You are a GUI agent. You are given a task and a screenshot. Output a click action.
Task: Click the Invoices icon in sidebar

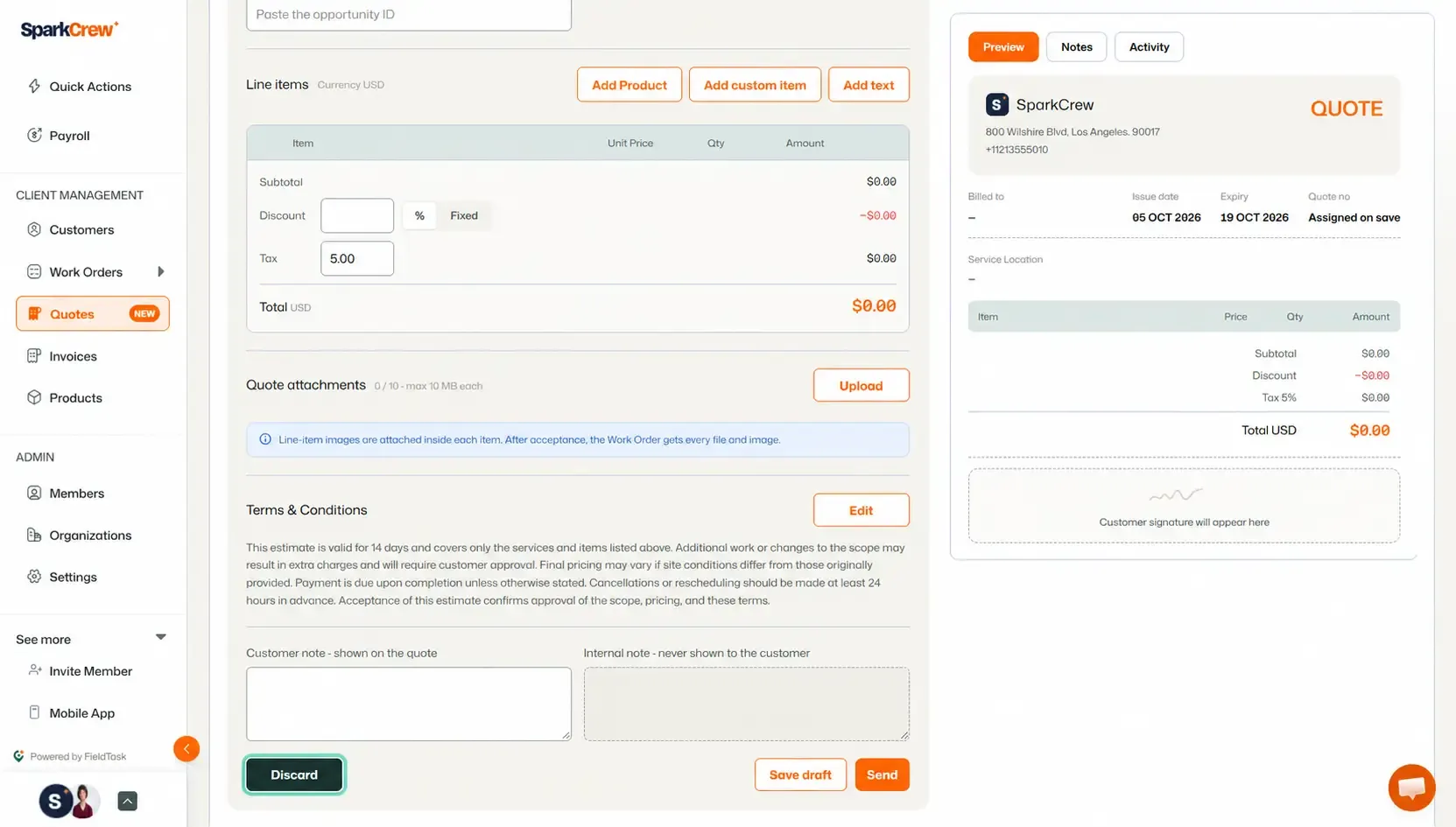pyautogui.click(x=34, y=355)
